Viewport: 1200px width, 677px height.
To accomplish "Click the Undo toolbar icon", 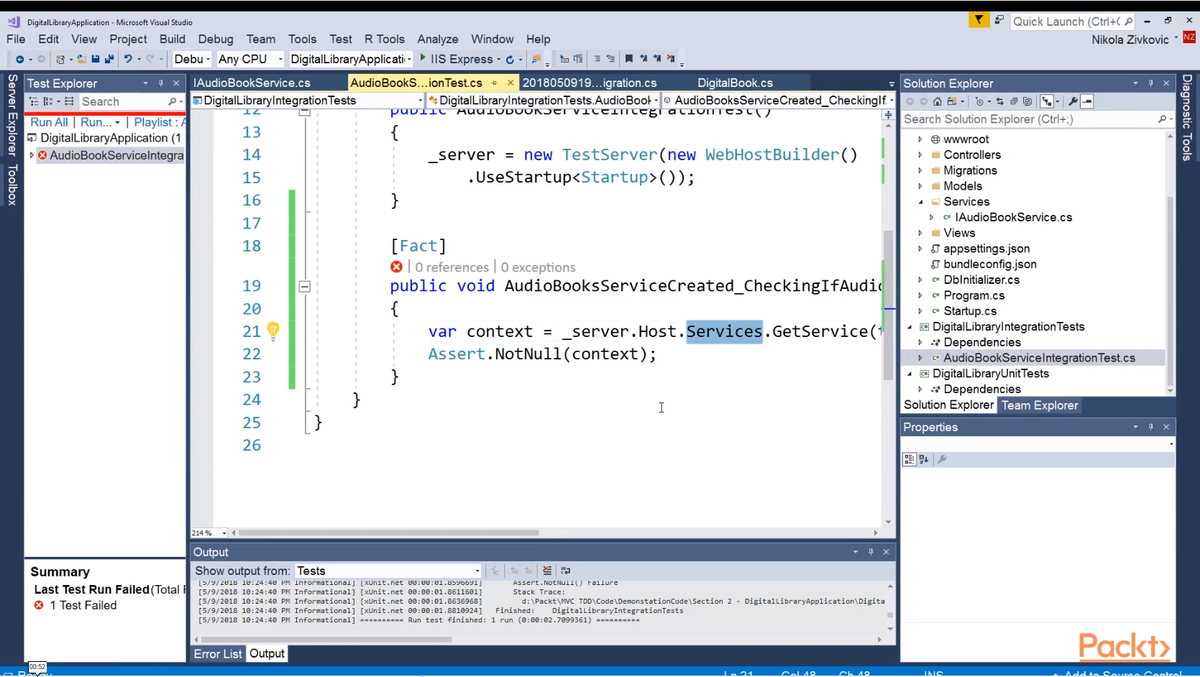I will click(128, 59).
